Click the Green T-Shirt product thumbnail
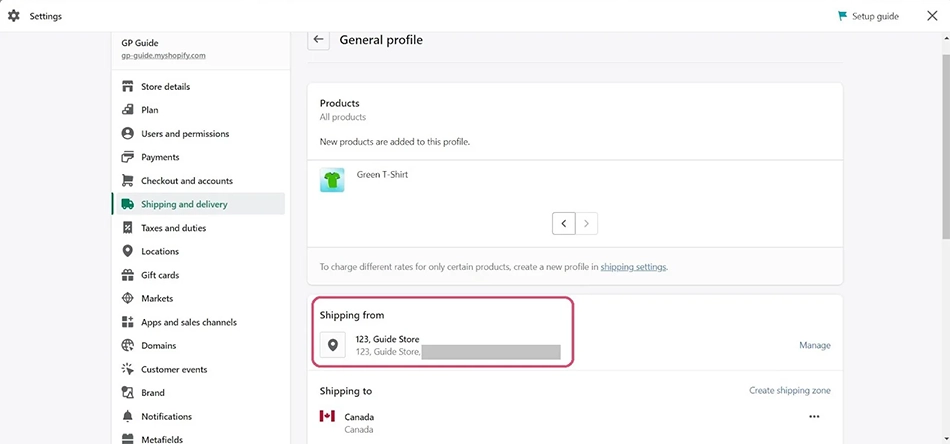The image size is (950, 444). [x=332, y=180]
